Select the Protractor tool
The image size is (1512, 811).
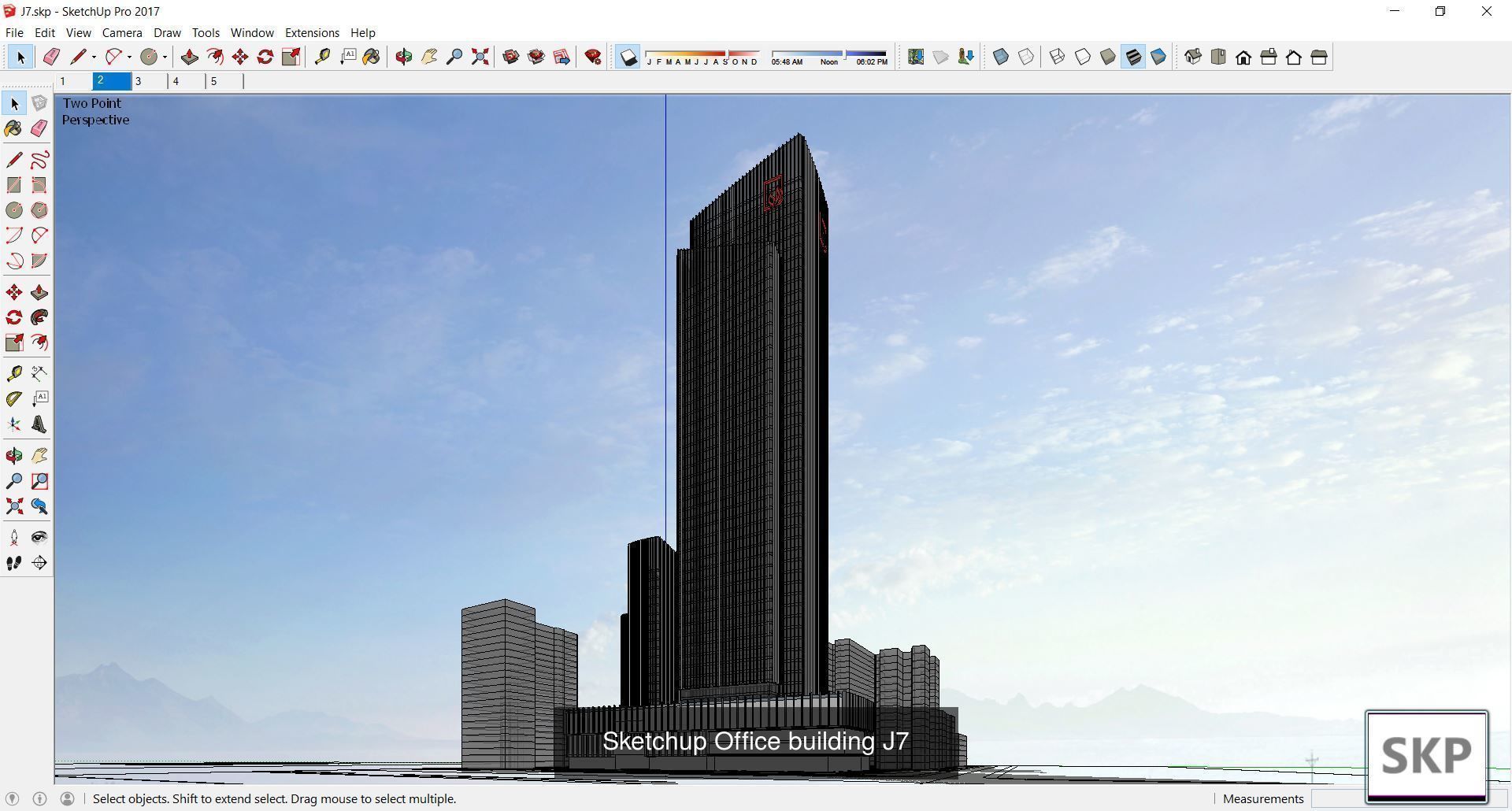pos(14,398)
